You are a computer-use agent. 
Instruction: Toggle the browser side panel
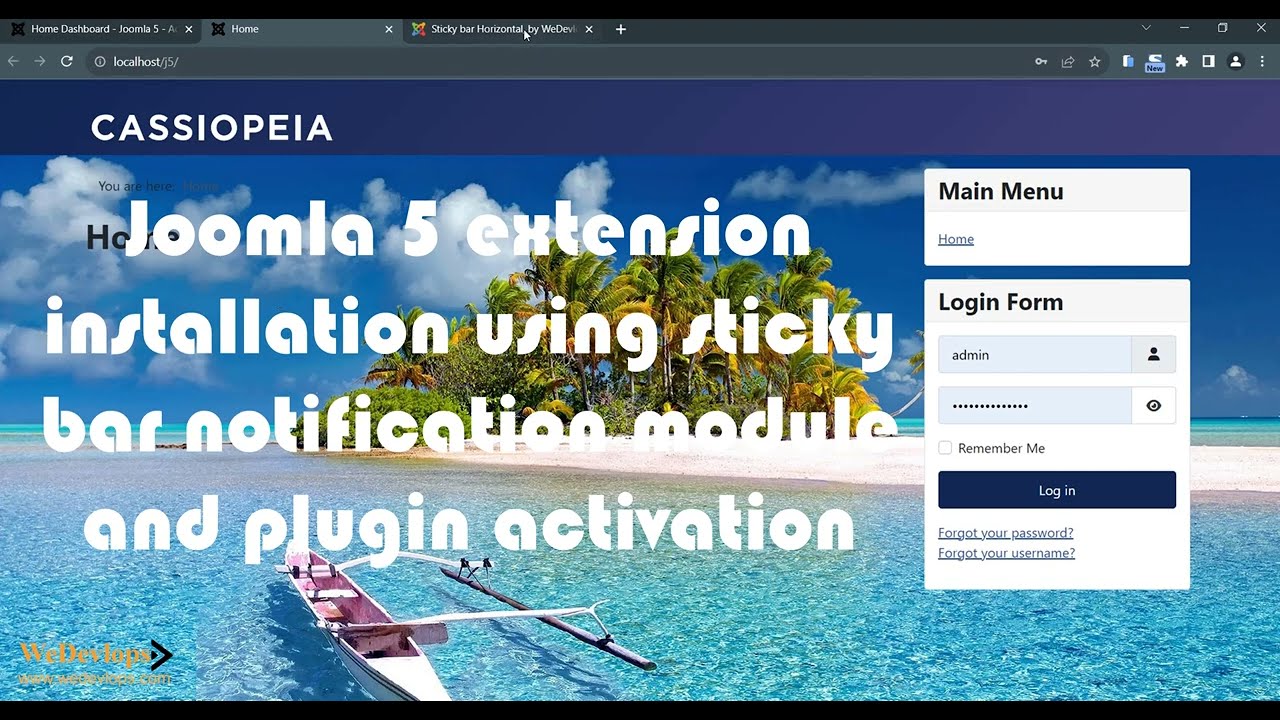tap(1208, 61)
